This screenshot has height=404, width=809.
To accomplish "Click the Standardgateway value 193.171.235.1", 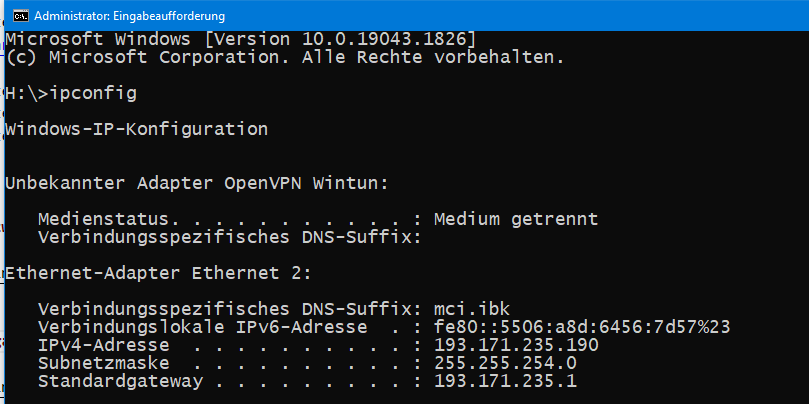I will (x=505, y=381).
